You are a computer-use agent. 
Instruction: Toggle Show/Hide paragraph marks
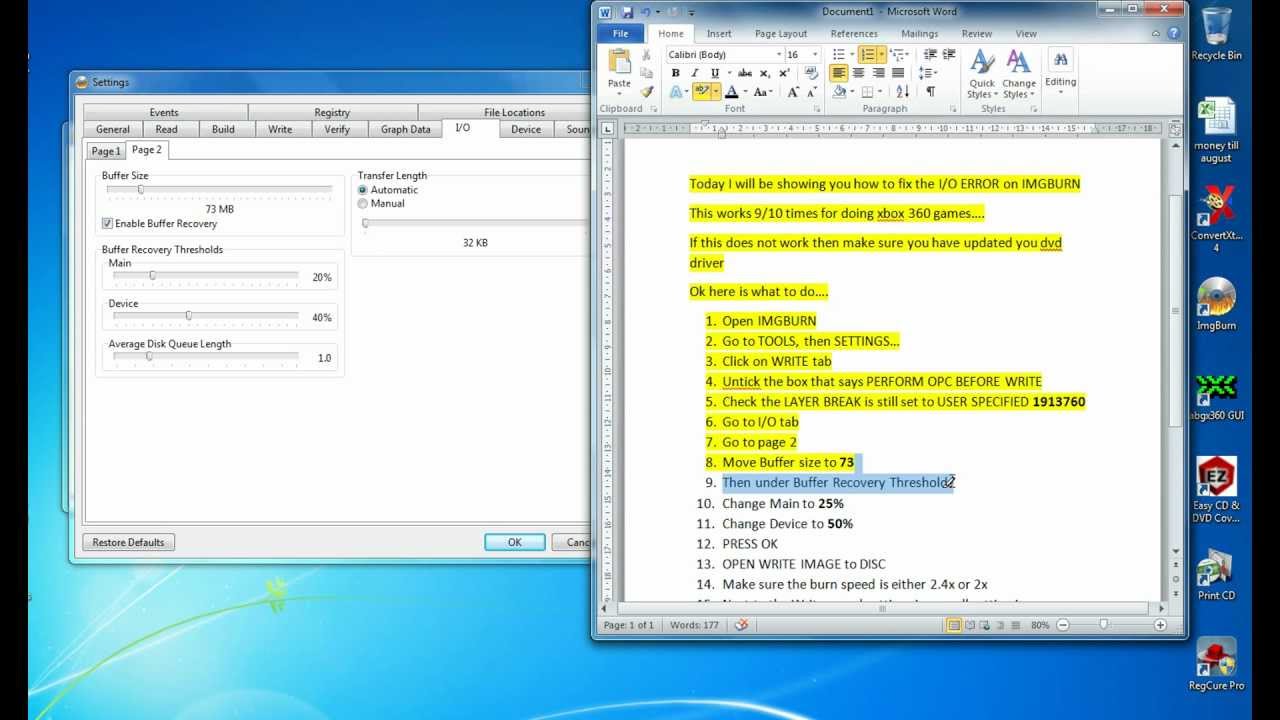pyautogui.click(x=930, y=91)
